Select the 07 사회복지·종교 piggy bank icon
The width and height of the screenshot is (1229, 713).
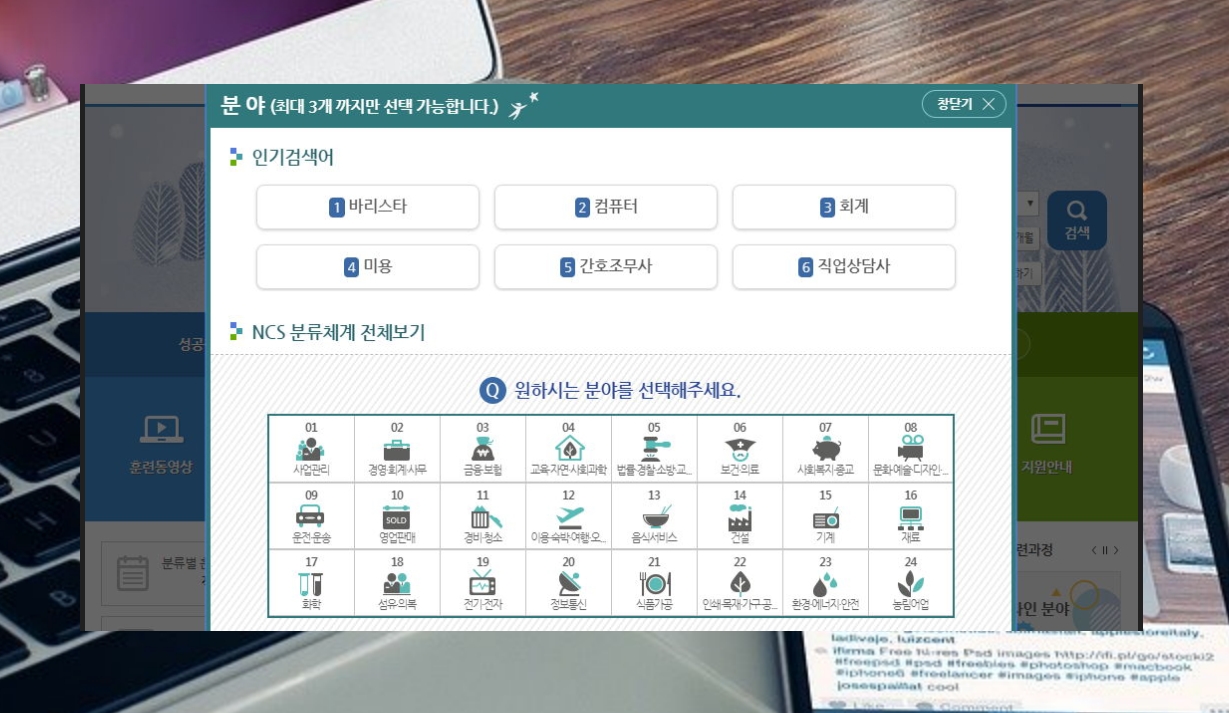click(x=825, y=449)
